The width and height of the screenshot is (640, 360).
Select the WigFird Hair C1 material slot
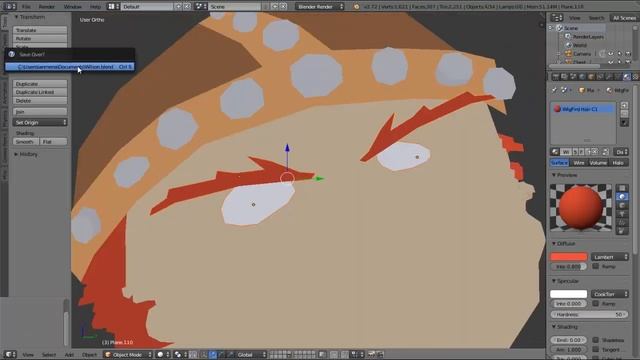click(x=583, y=109)
